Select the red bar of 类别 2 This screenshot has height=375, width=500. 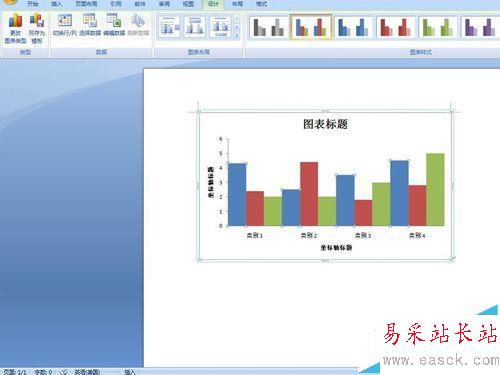tap(309, 194)
